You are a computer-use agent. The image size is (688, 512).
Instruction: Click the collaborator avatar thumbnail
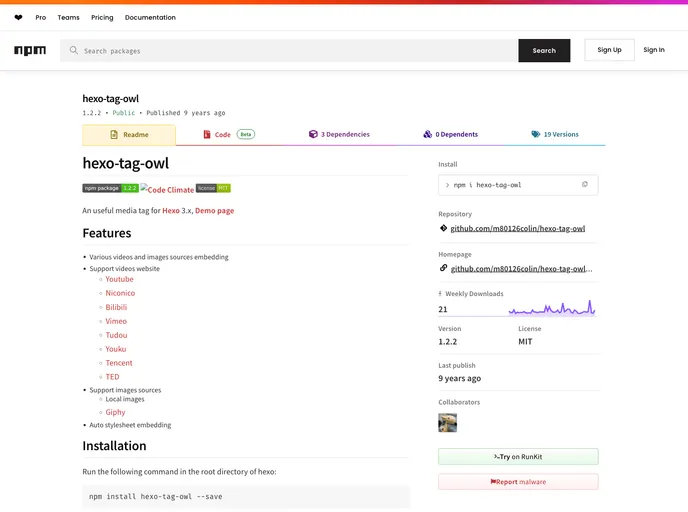tap(448, 422)
